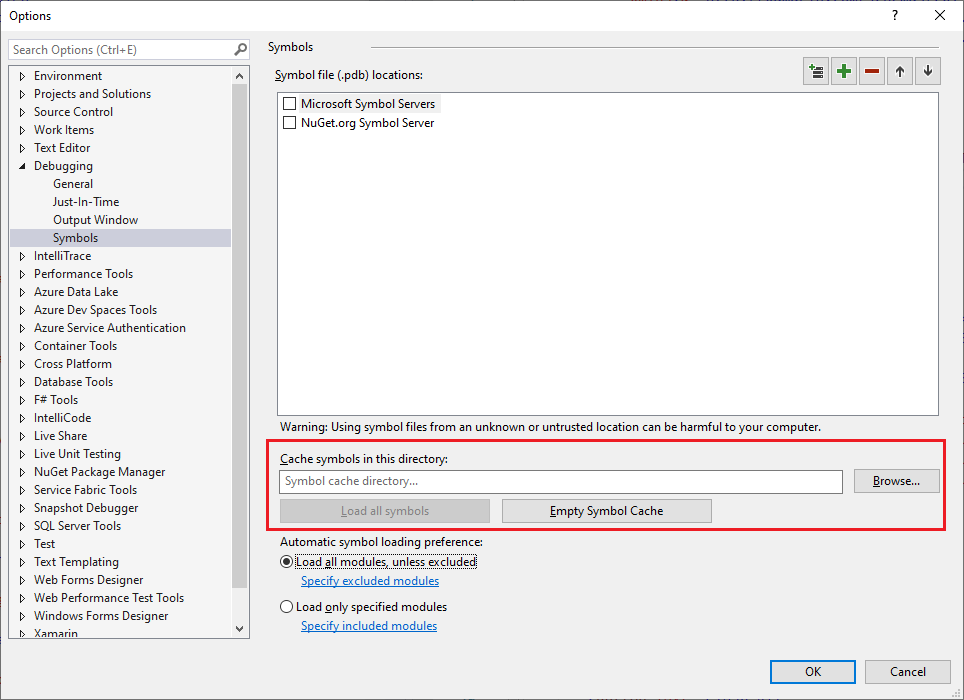Enable Microsoft Symbol Servers checkbox

(290, 103)
